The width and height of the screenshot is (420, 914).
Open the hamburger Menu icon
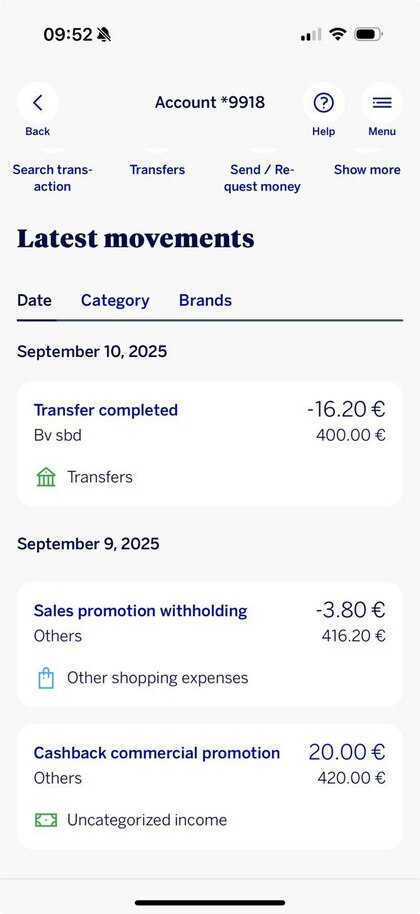(382, 103)
